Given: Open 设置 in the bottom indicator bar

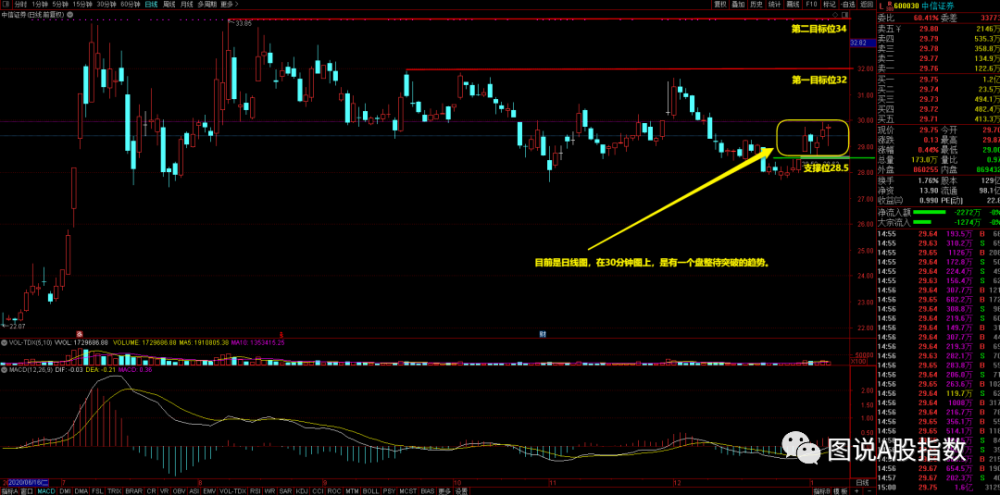Looking at the screenshot, I should click(x=460, y=491).
